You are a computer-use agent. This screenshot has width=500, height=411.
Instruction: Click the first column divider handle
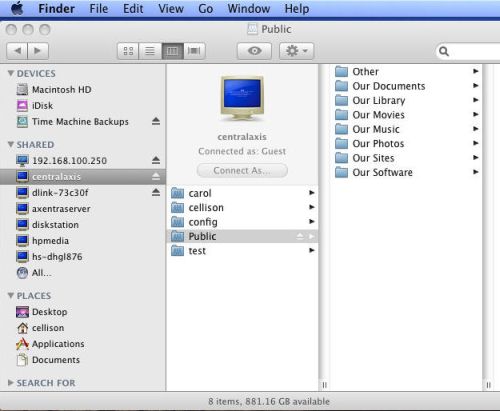(x=324, y=385)
